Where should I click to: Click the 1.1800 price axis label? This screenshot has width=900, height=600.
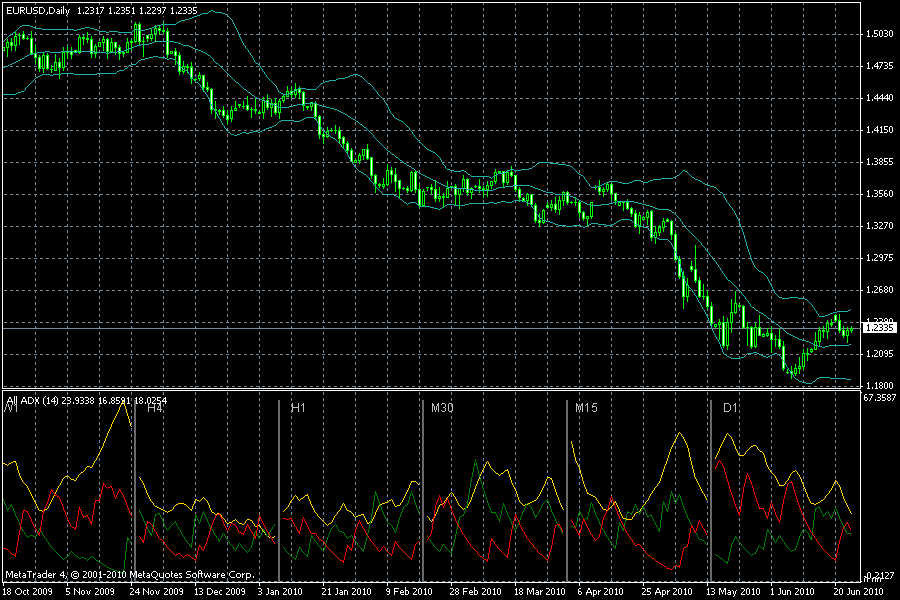point(880,386)
